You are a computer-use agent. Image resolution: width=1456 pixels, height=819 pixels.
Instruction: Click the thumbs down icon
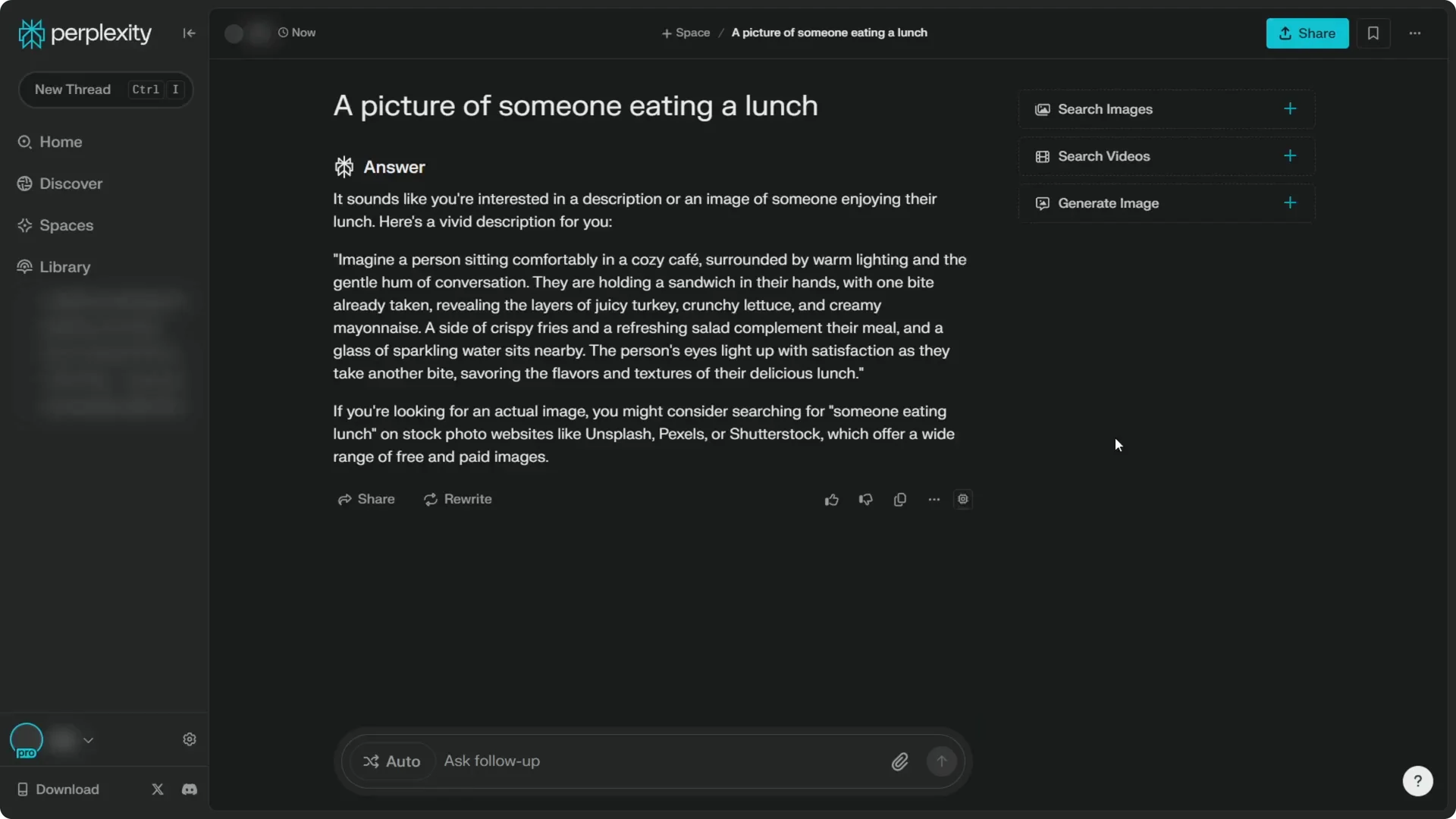[865, 500]
